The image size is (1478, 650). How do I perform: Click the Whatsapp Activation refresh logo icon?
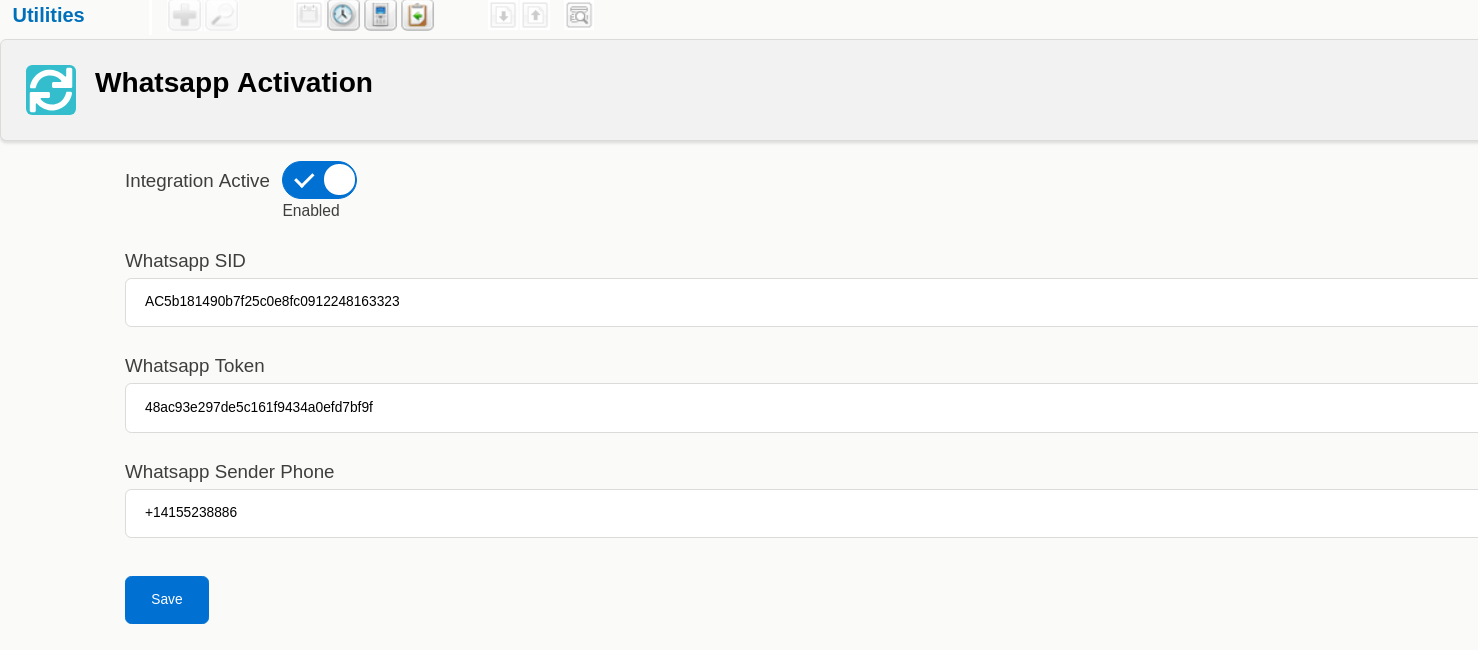[51, 90]
